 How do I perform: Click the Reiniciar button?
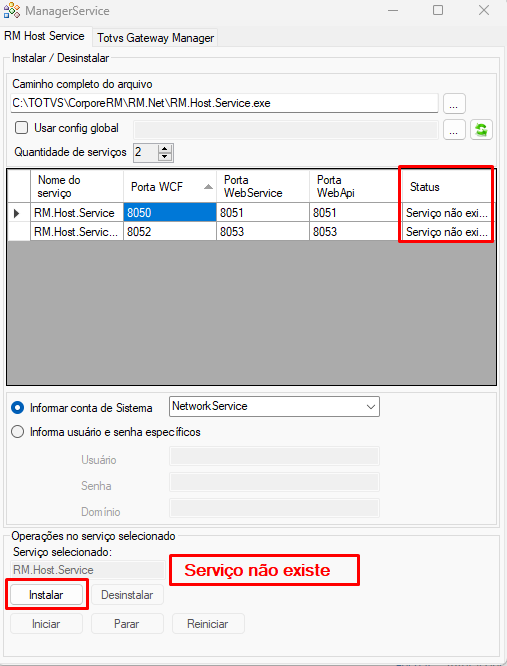click(208, 624)
